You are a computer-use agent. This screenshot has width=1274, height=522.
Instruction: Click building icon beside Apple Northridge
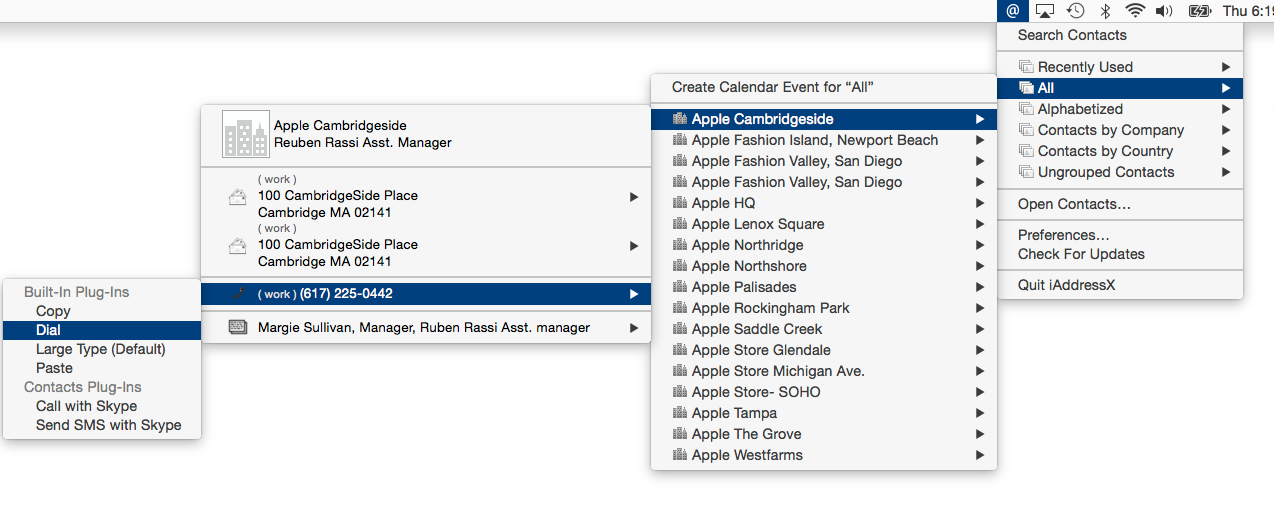[680, 245]
